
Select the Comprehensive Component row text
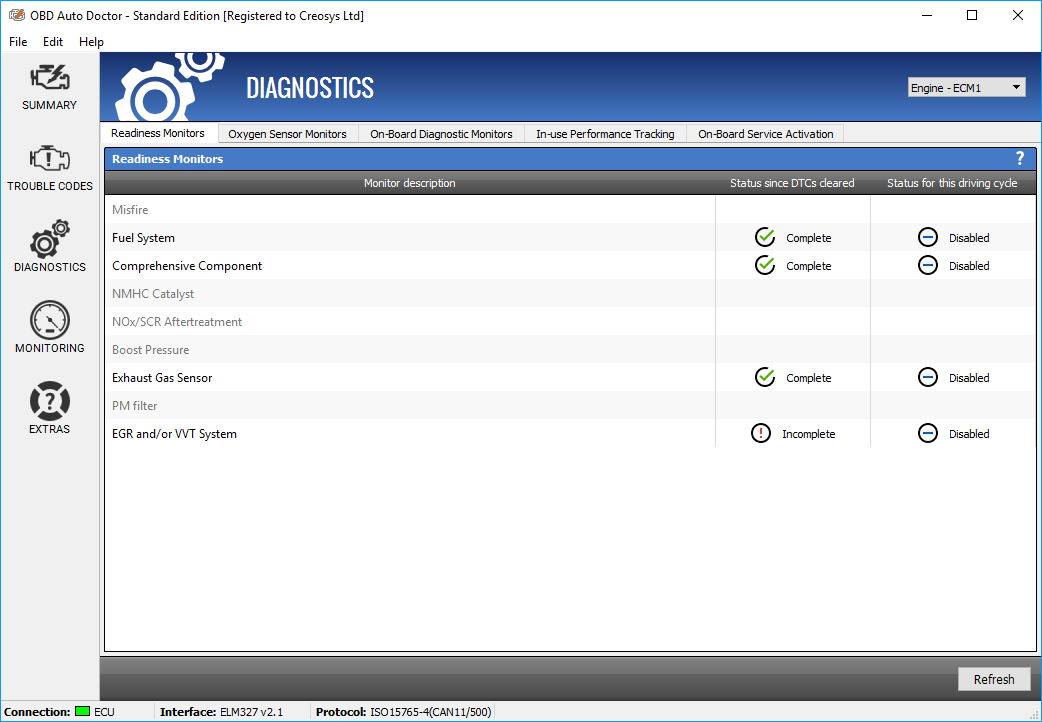[x=187, y=266]
